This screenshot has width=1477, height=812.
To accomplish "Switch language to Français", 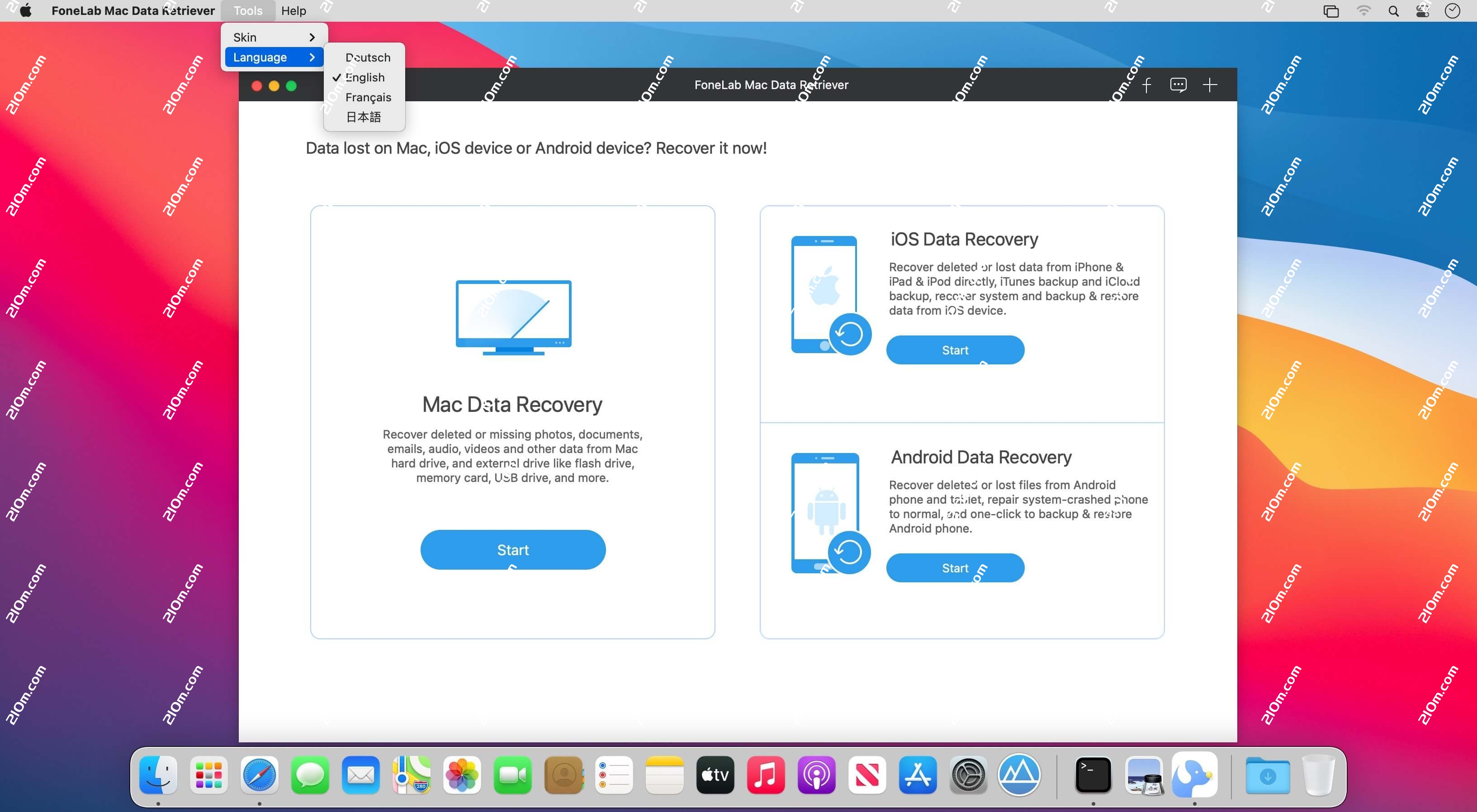I will (x=369, y=97).
